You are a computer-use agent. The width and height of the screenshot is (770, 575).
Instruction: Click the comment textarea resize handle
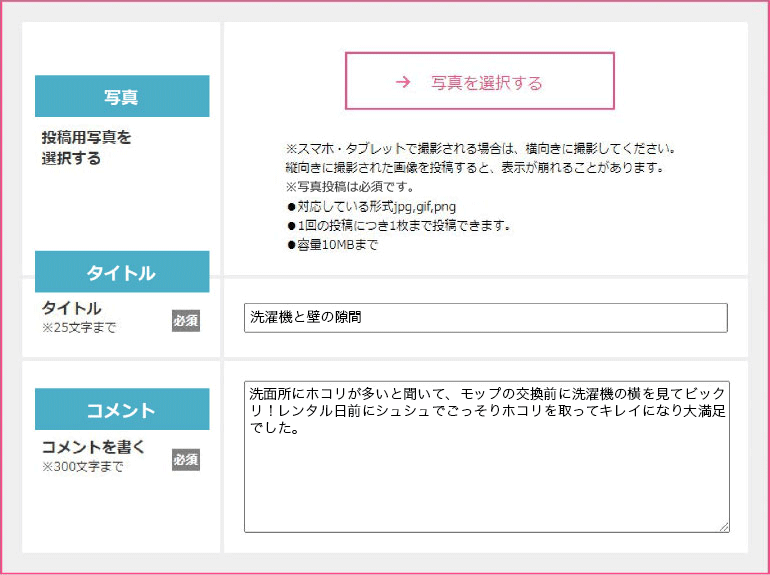[724, 527]
